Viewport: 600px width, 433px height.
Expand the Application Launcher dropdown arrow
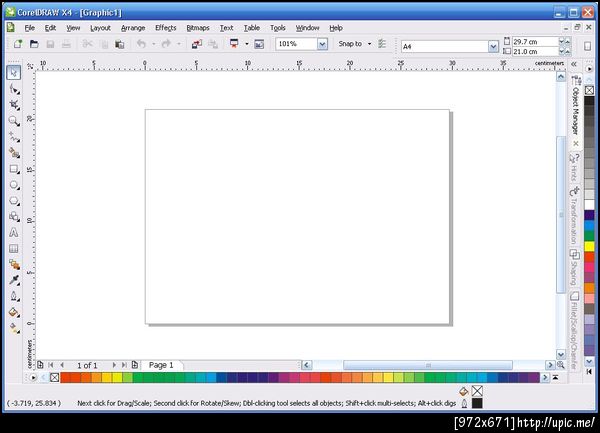point(247,44)
